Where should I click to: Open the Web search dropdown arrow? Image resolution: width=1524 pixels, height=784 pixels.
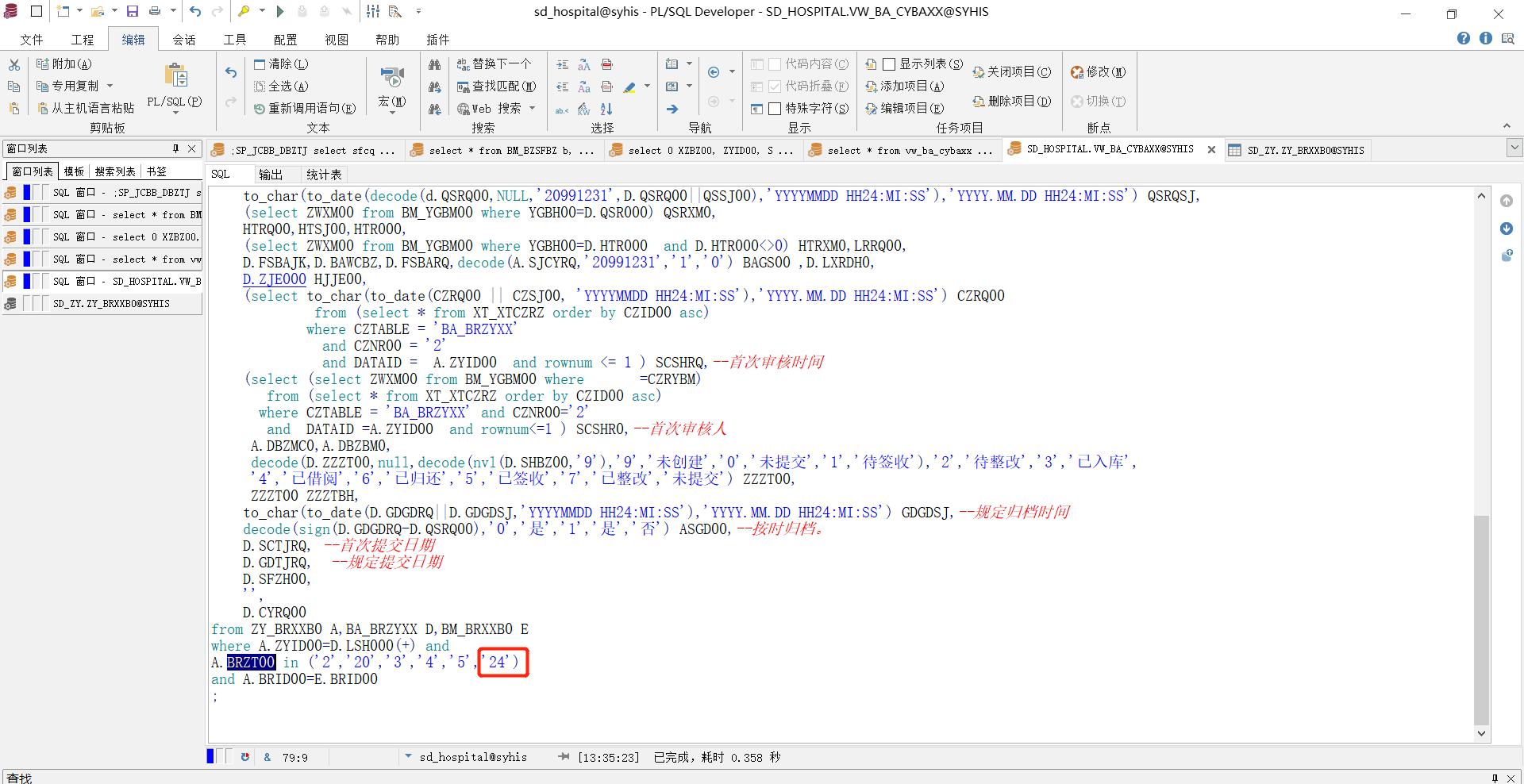tap(533, 108)
